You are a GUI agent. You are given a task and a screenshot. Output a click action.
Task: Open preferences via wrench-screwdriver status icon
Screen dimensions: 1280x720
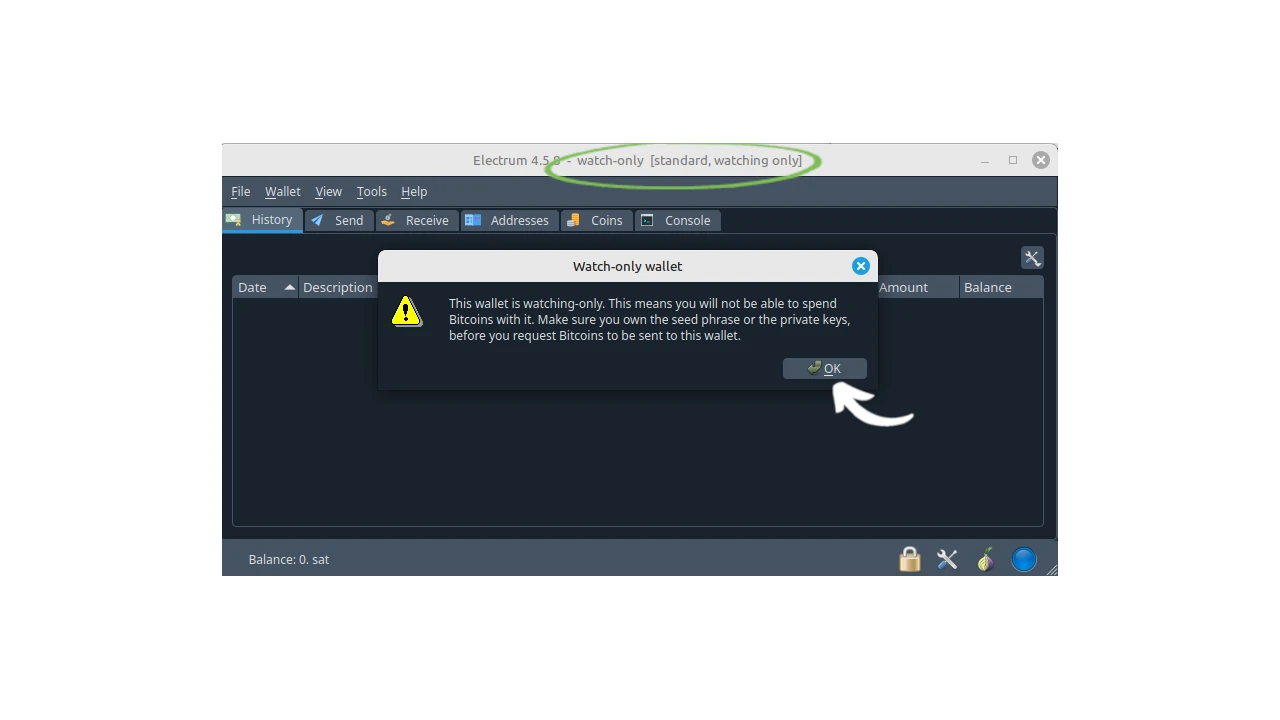click(x=947, y=559)
